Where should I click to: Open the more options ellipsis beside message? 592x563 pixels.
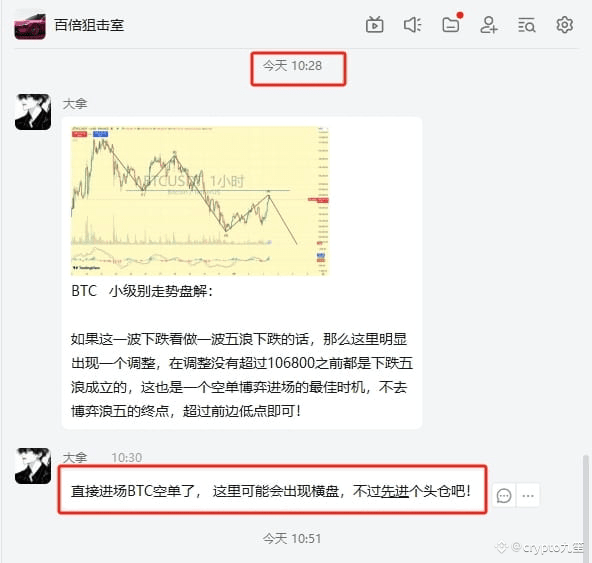(528, 496)
